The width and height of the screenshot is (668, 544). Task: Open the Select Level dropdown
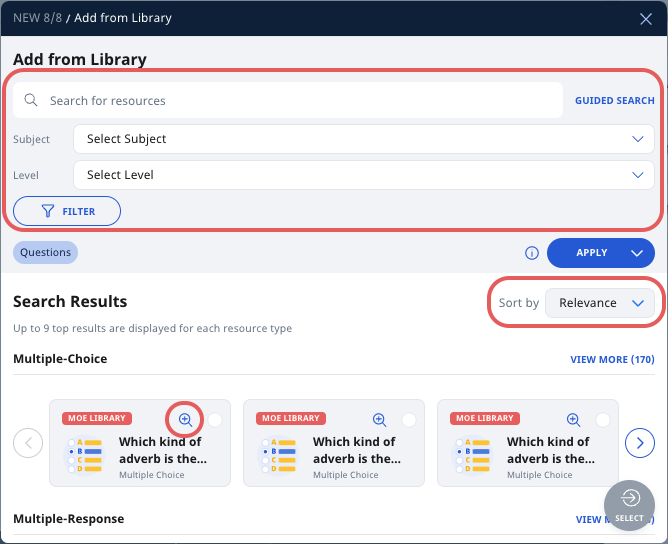pos(363,175)
